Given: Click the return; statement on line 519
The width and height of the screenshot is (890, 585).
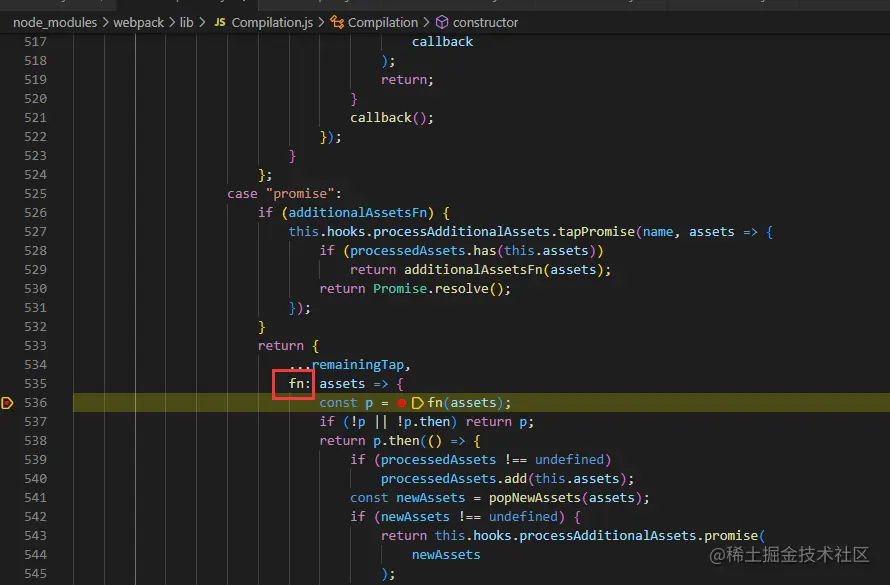Looking at the screenshot, I should (407, 80).
